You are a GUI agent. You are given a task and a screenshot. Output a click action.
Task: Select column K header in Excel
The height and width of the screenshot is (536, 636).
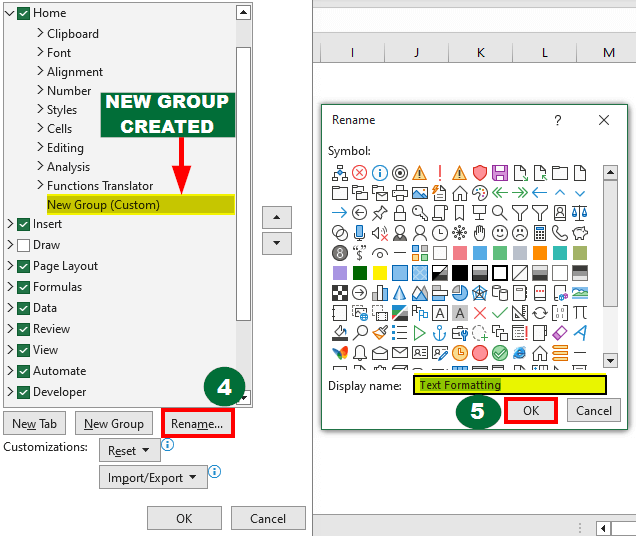click(x=481, y=53)
